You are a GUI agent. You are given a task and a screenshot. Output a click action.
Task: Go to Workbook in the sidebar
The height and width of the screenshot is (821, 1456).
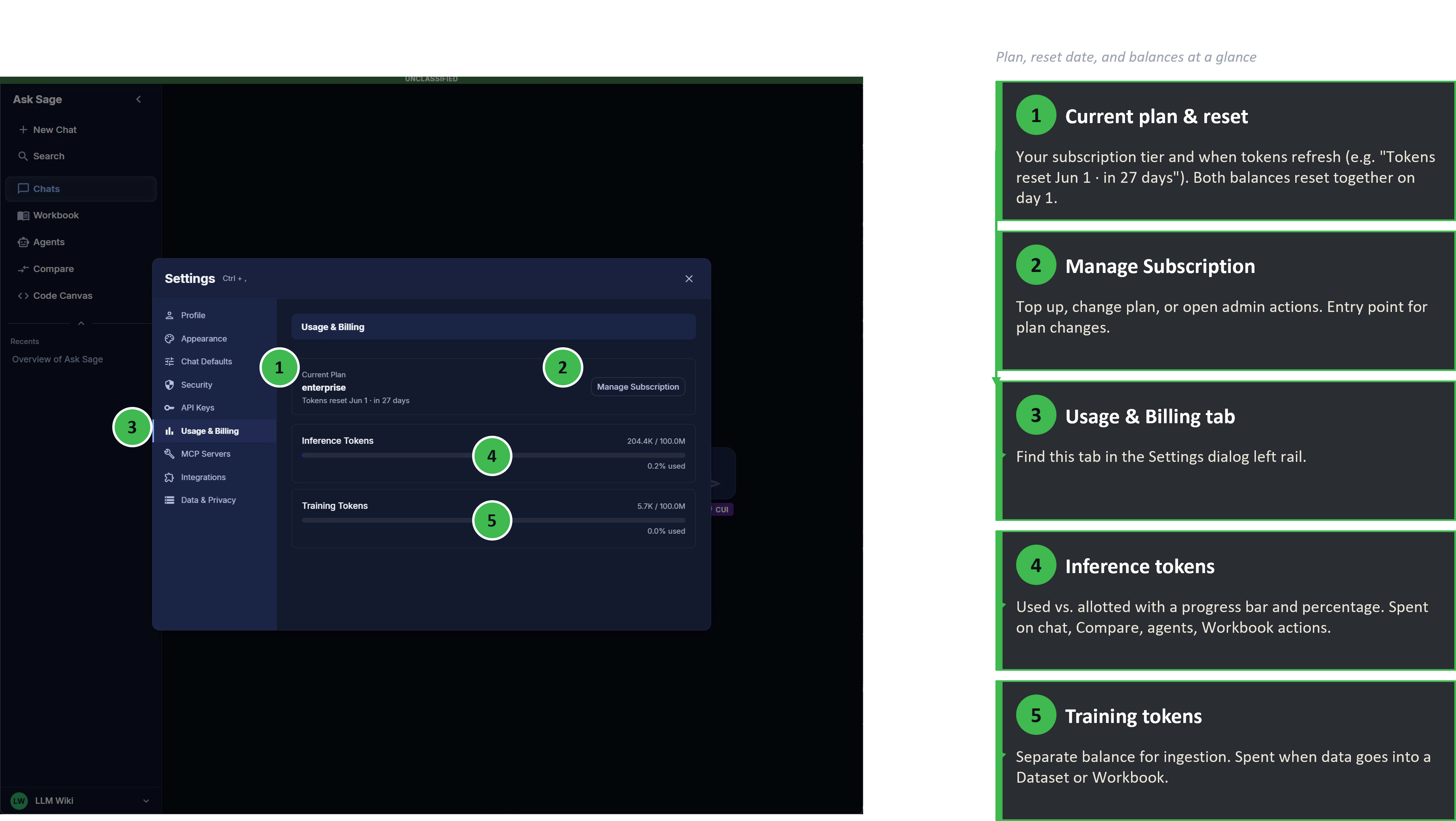81,215
